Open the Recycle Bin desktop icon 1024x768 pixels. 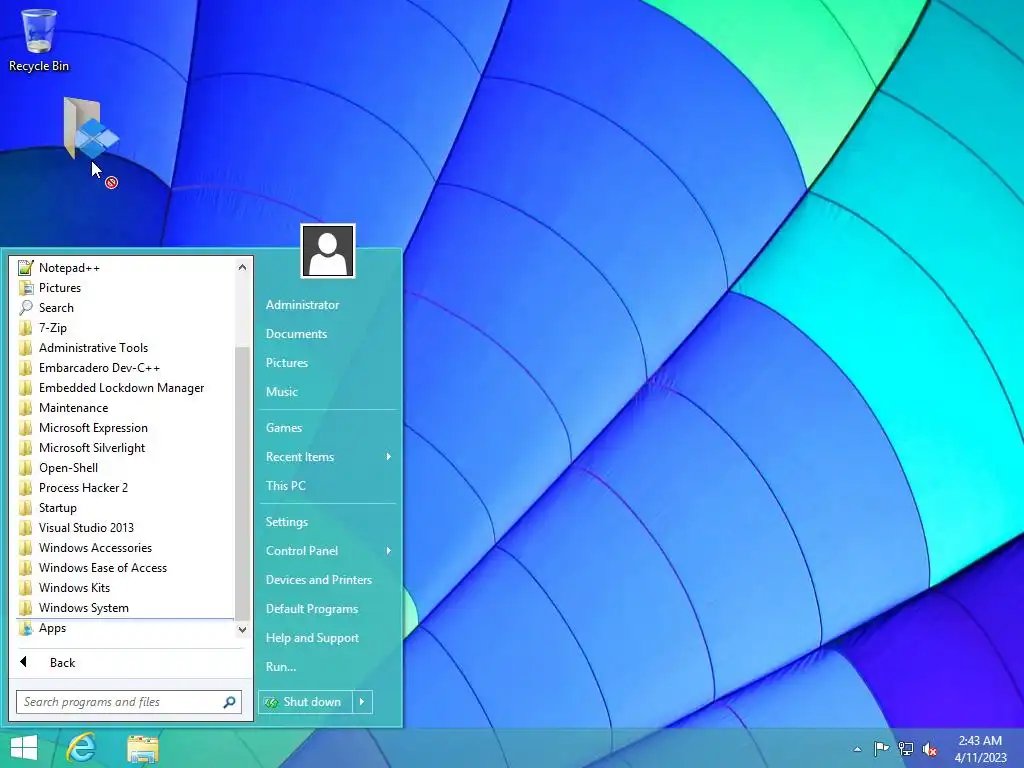pos(39,40)
